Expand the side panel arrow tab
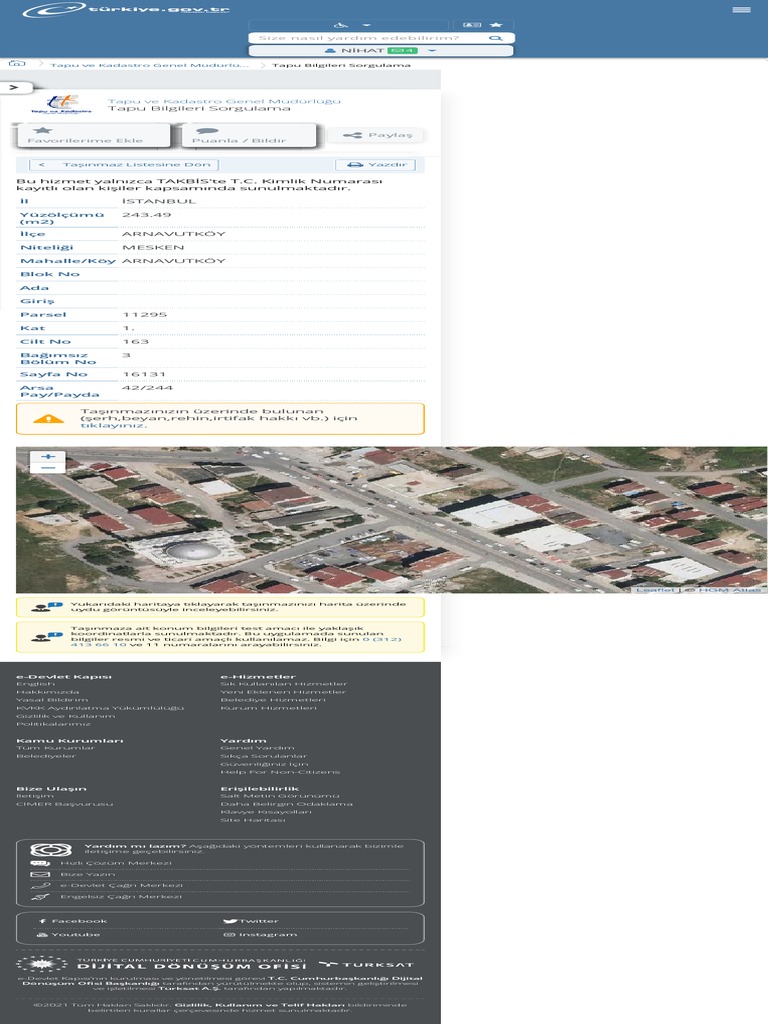768x1024 pixels. tap(16, 87)
